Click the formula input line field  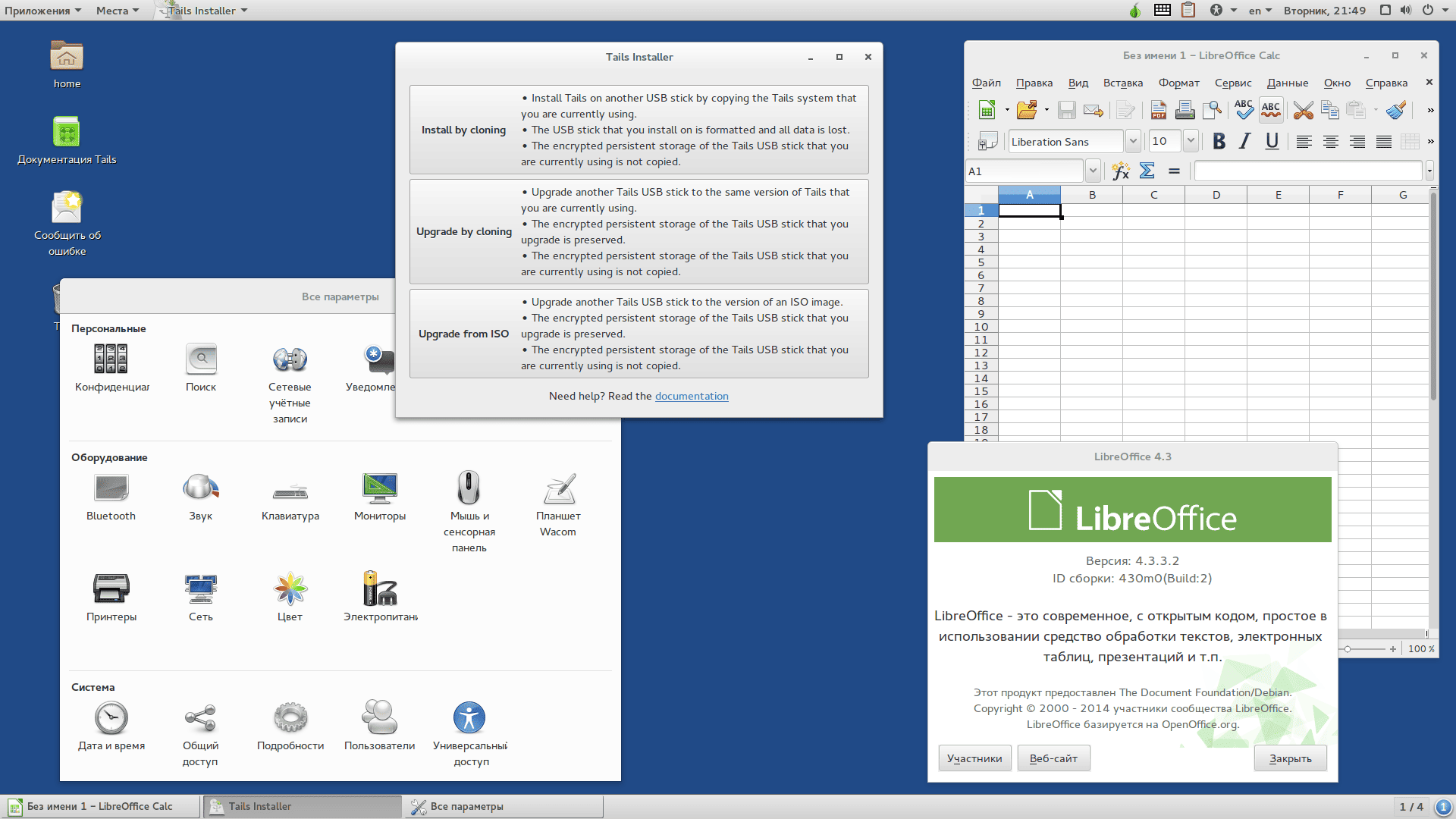(x=1308, y=171)
